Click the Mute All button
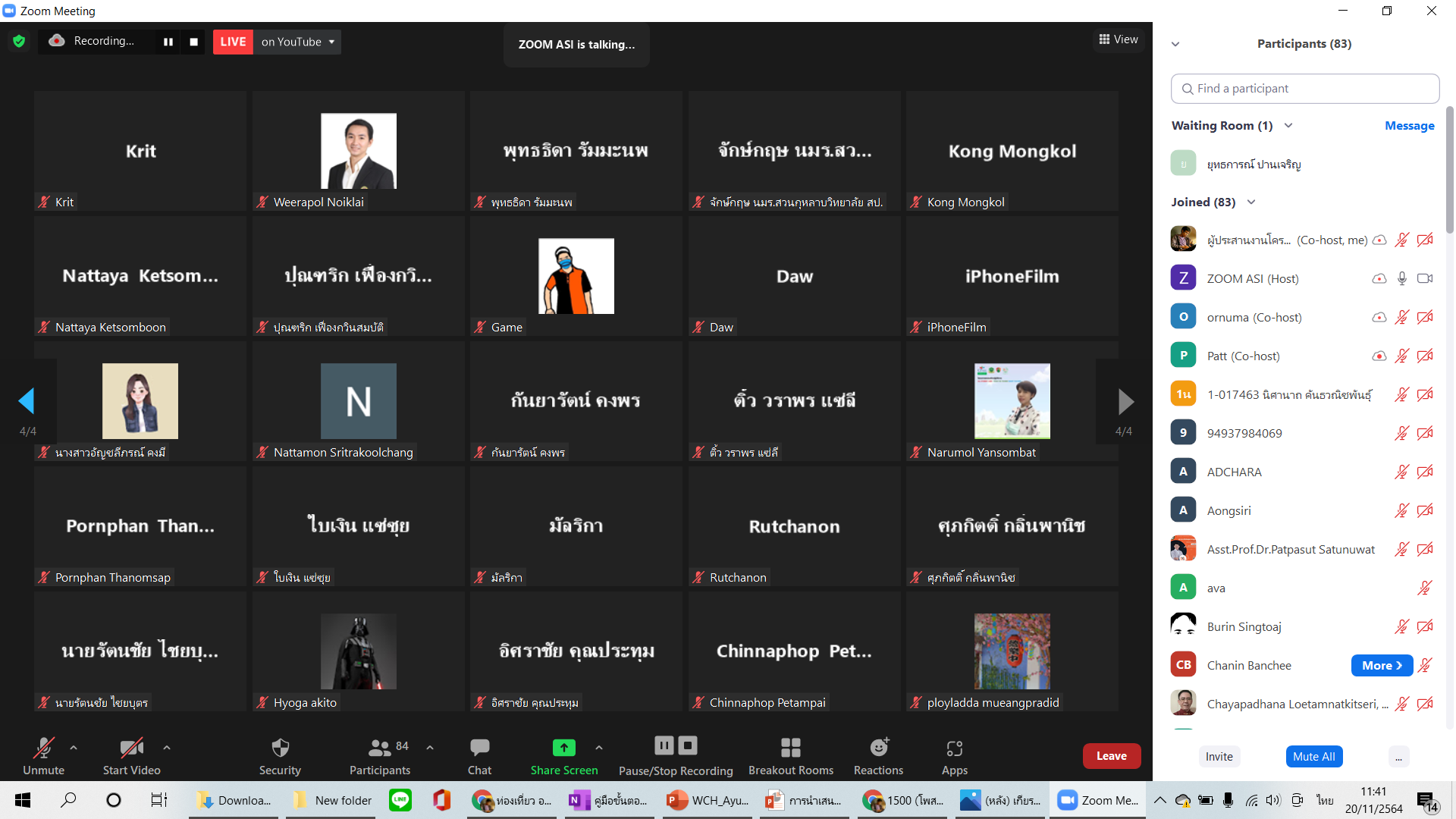 (1314, 757)
